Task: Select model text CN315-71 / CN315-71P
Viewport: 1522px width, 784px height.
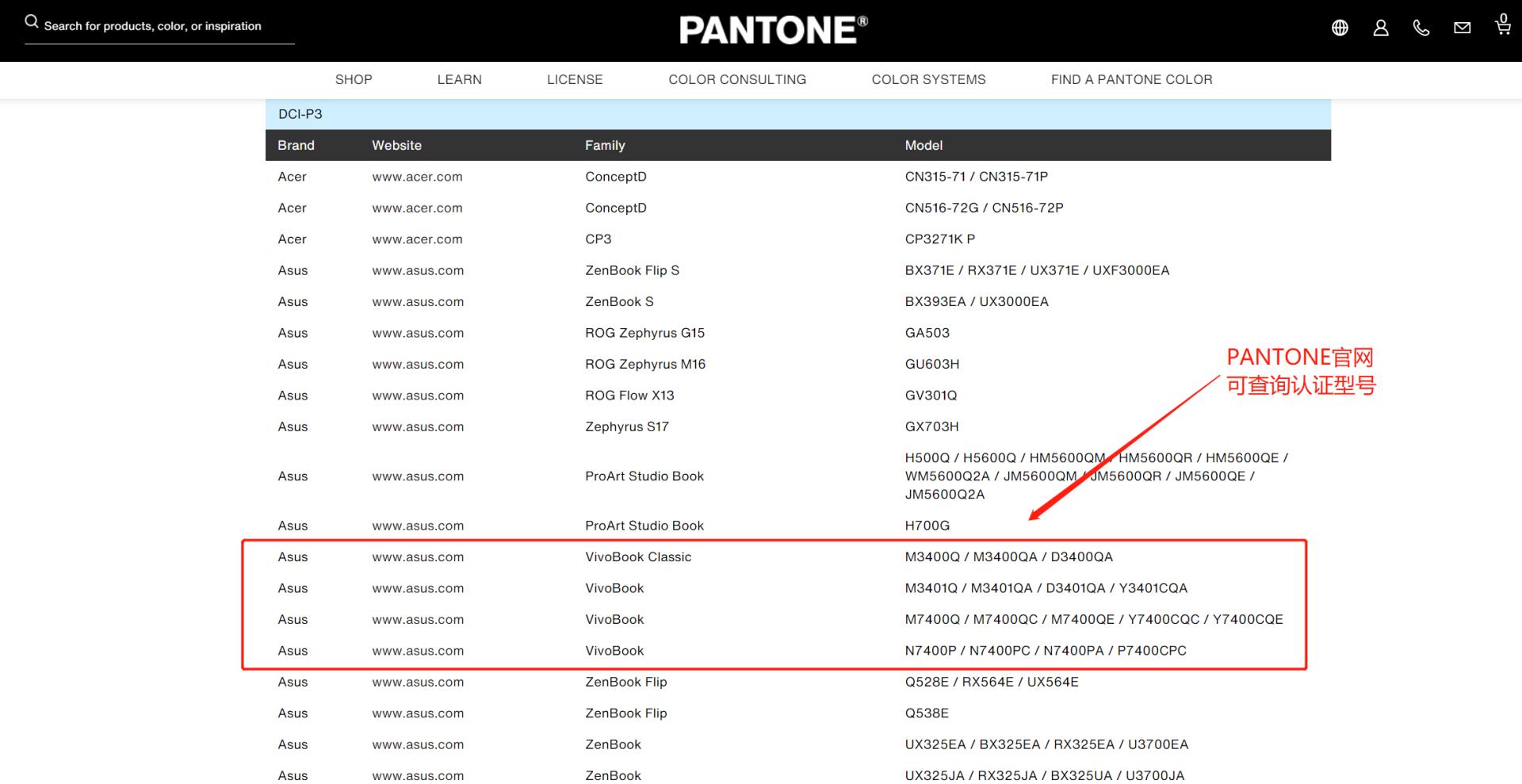Action: (x=977, y=177)
